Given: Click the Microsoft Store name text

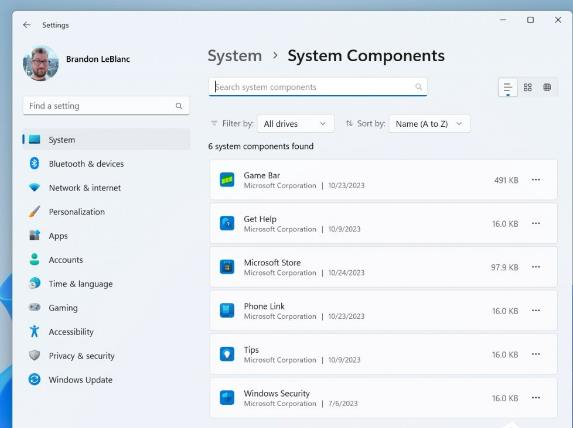Looking at the screenshot, I should (x=272, y=262).
